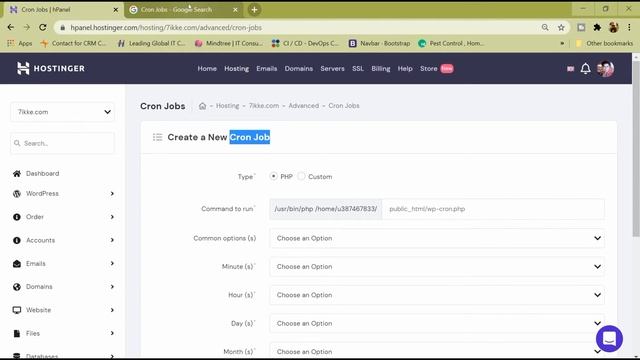The image size is (640, 360).
Task: Select the PHP type radio
Action: [x=273, y=176]
